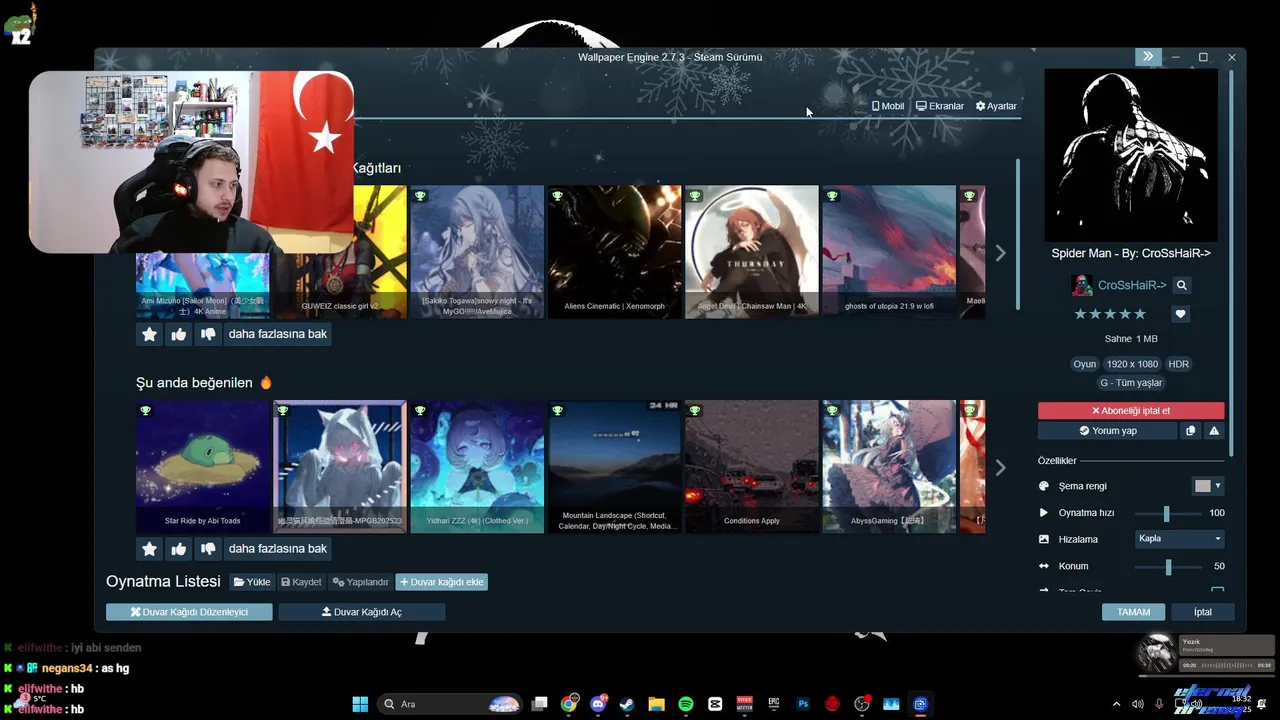Click Kaydet in Oynatma Listesi

[301, 582]
